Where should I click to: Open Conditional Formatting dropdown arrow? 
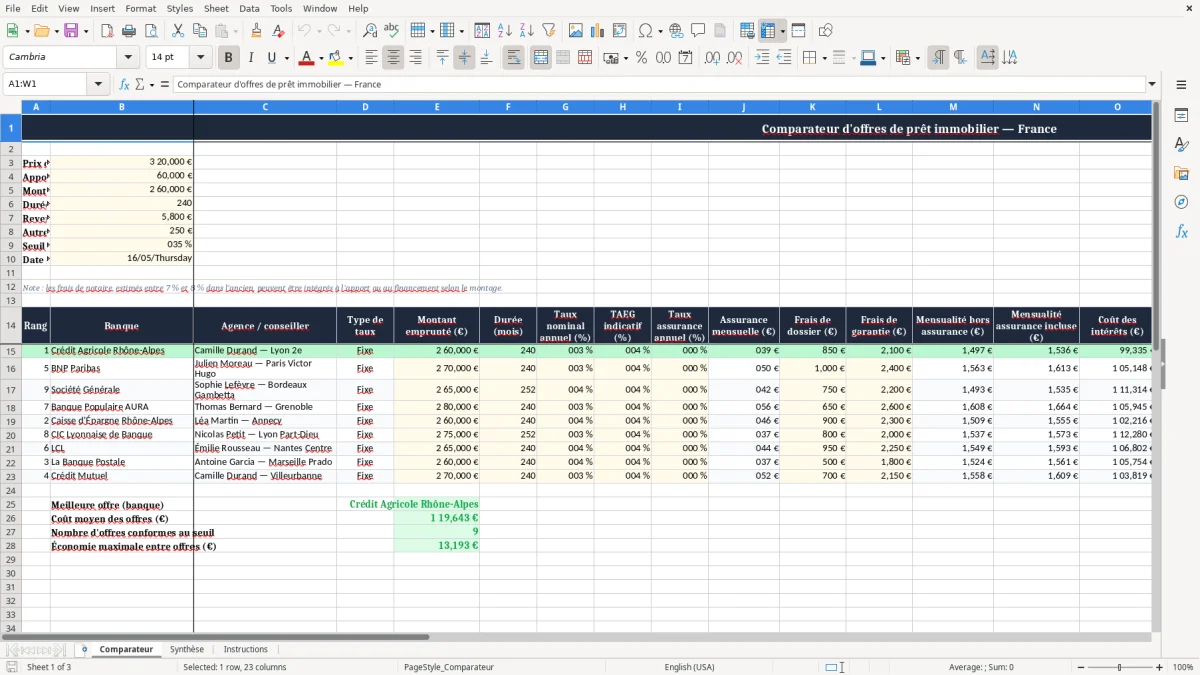coord(917,58)
